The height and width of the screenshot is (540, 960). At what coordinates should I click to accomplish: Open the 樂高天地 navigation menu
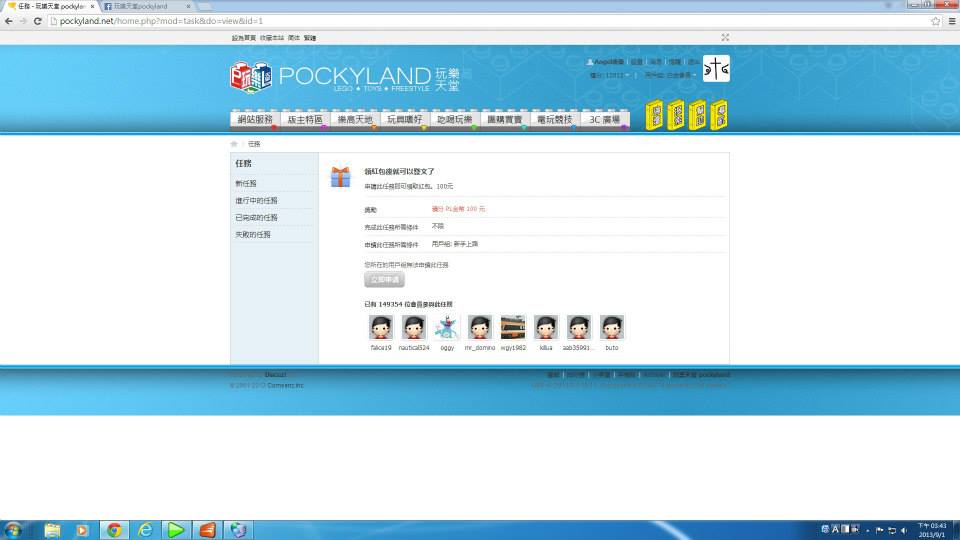(x=355, y=120)
